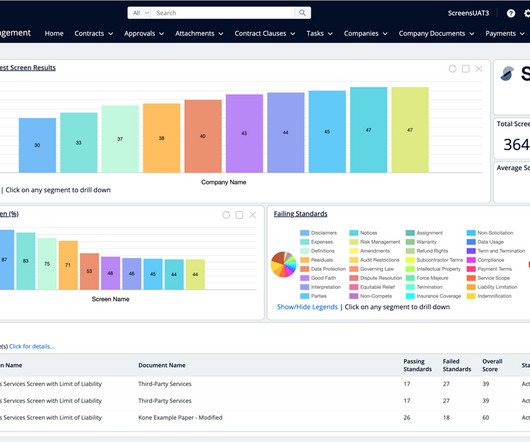Click the Show/Hide Legends link
The image size is (530, 442).
[307, 307]
